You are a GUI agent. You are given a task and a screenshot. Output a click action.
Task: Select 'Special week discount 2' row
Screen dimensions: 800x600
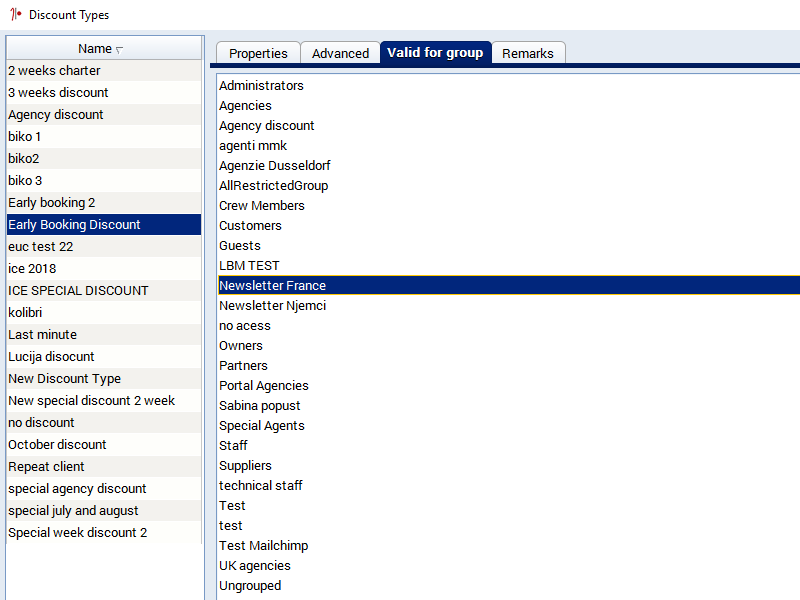(x=77, y=533)
